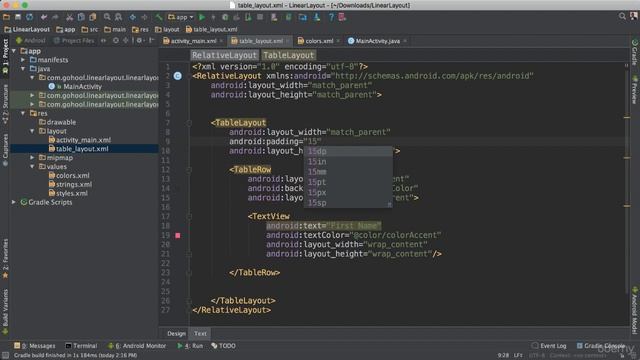This screenshot has height=360, width=640.
Task: Click the layout breadcrumb in navigation bar
Action: pos(167,29)
